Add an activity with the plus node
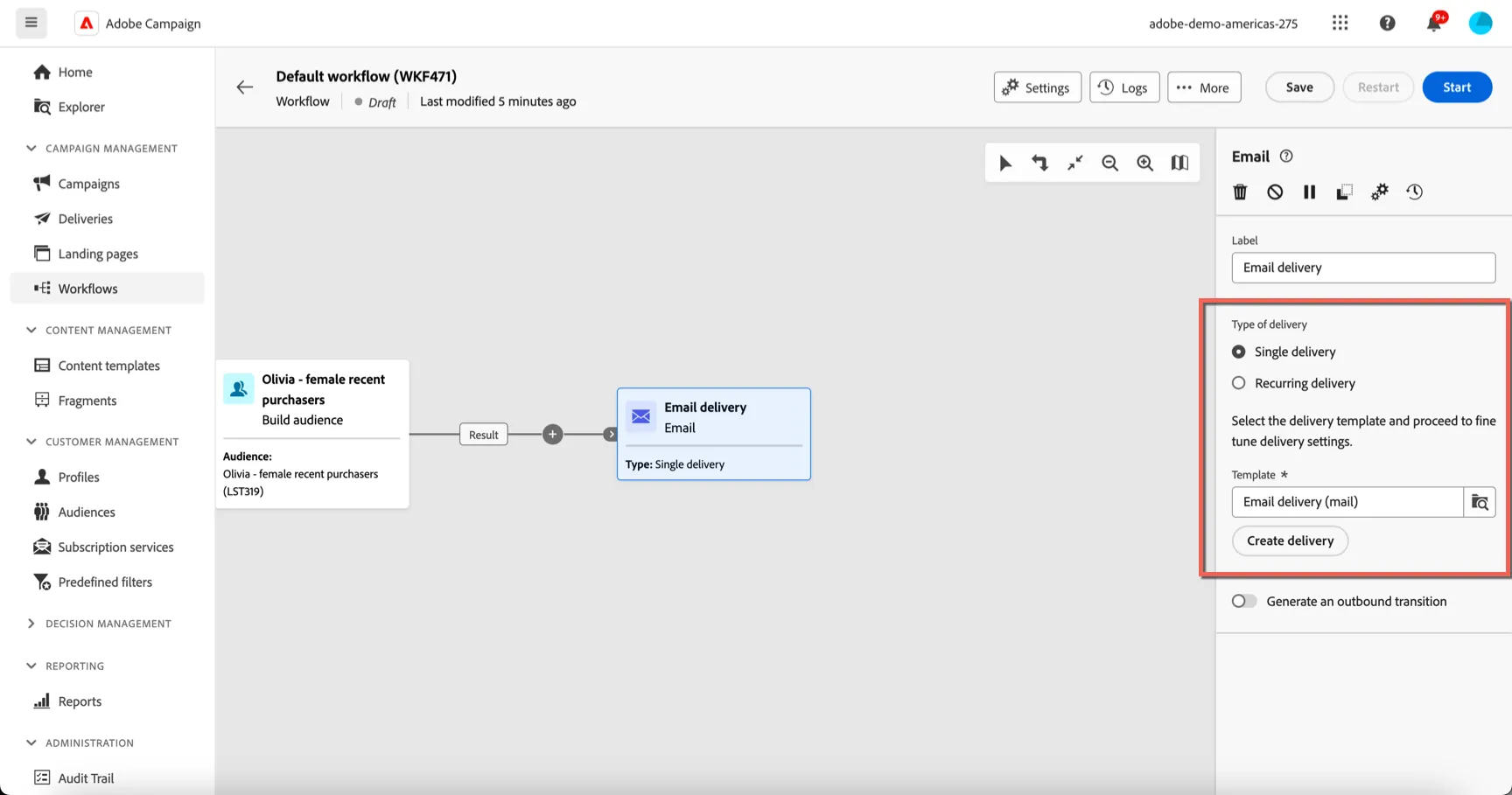1512x795 pixels. (x=552, y=434)
